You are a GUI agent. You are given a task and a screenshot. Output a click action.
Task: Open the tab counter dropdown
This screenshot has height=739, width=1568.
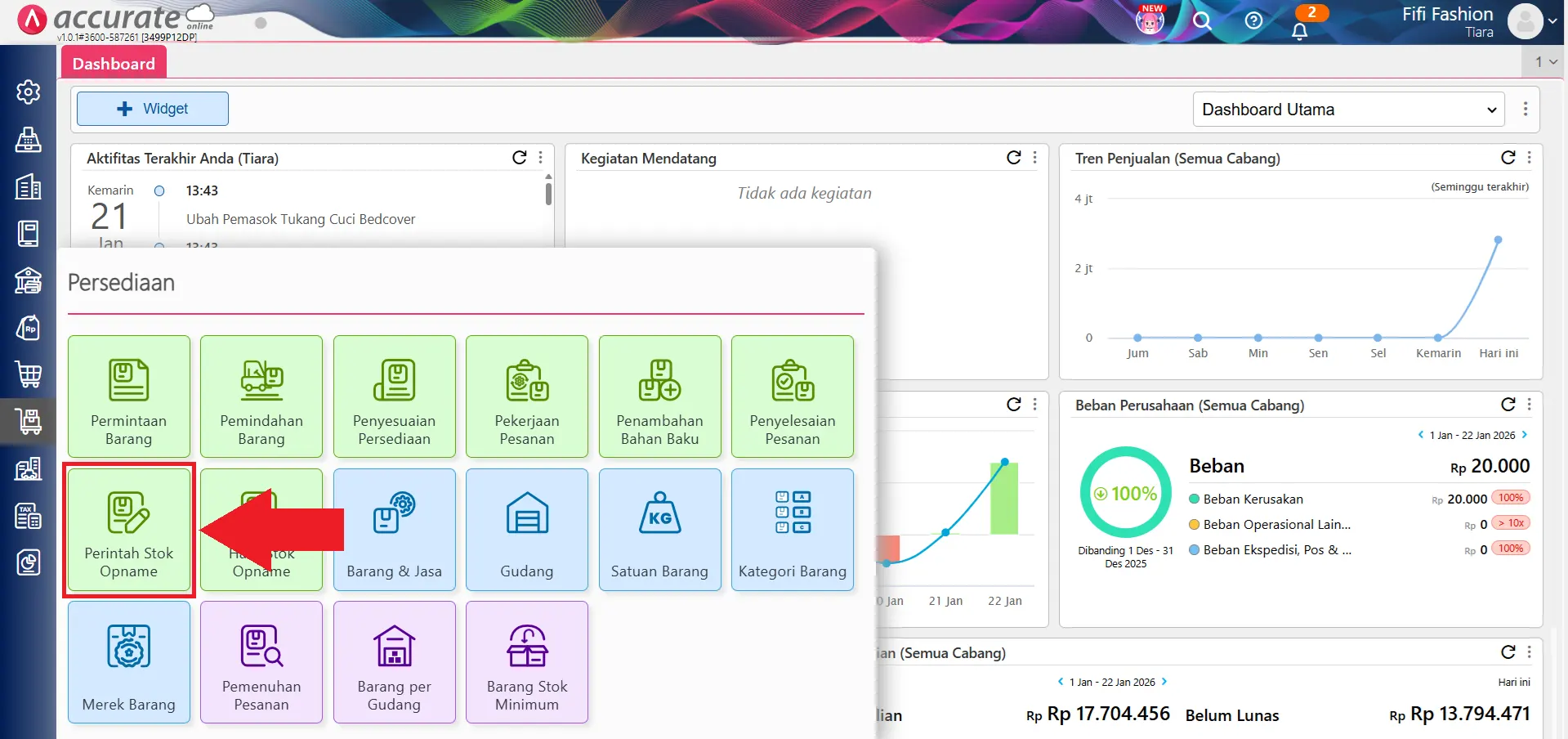(1545, 61)
